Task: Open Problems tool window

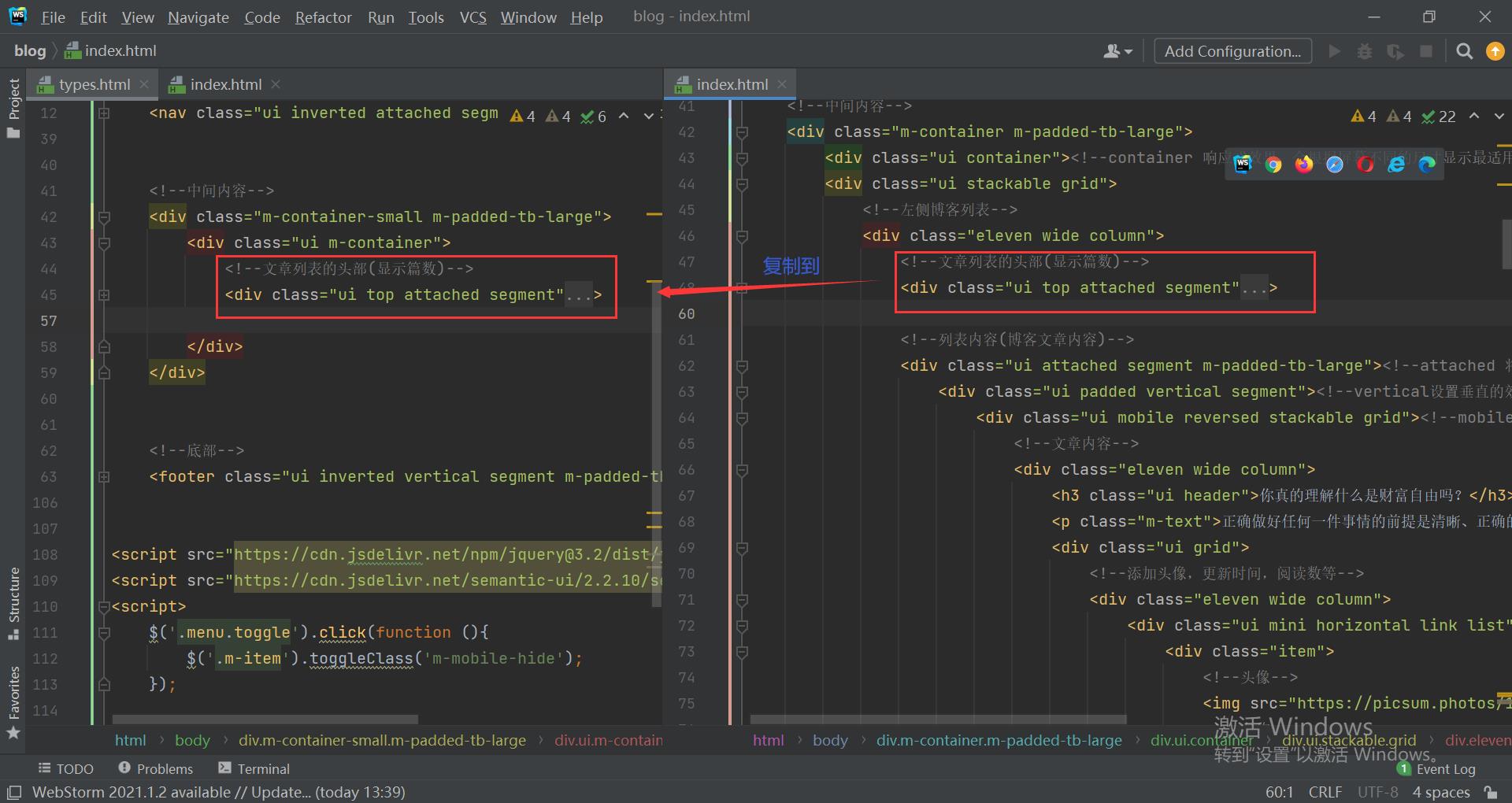Action: (156, 769)
